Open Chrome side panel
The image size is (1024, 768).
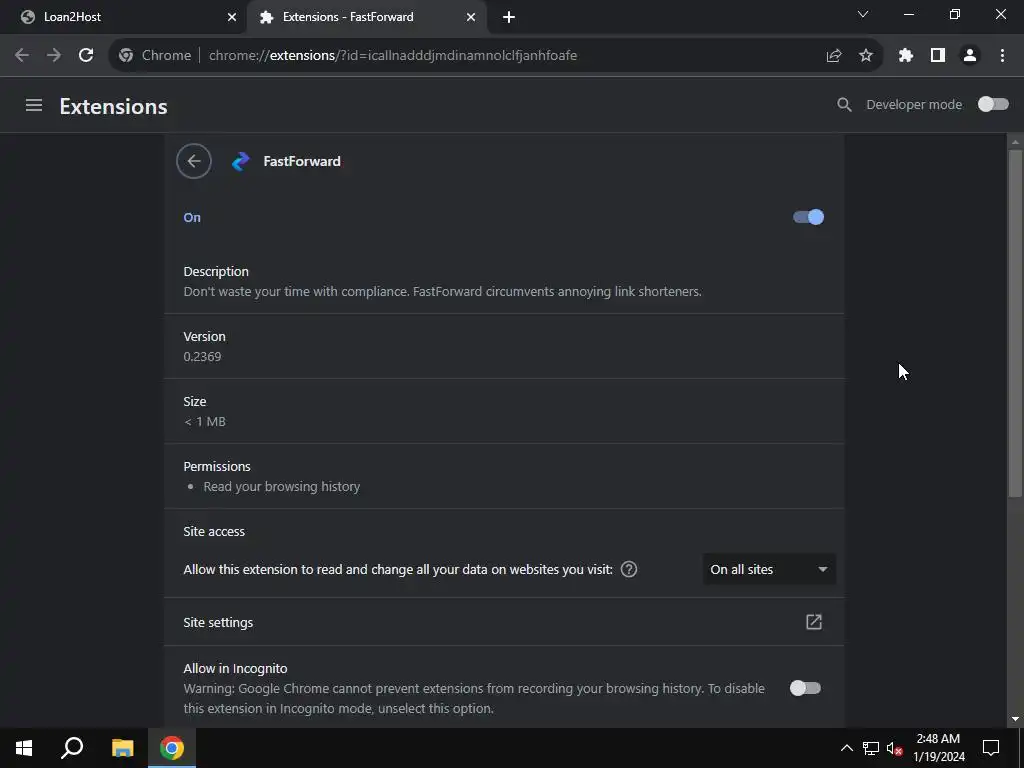point(938,56)
